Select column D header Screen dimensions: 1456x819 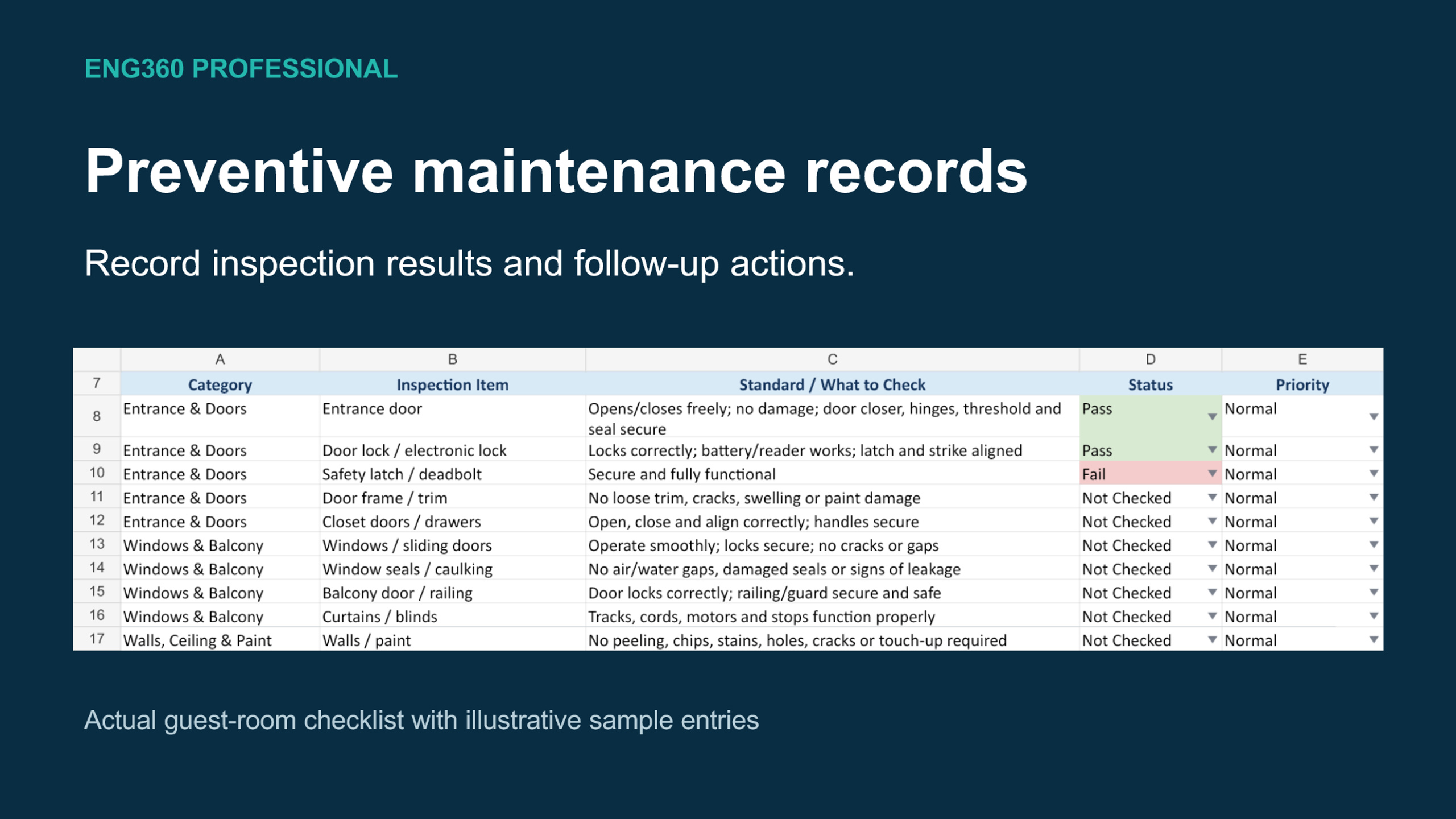click(x=1151, y=359)
